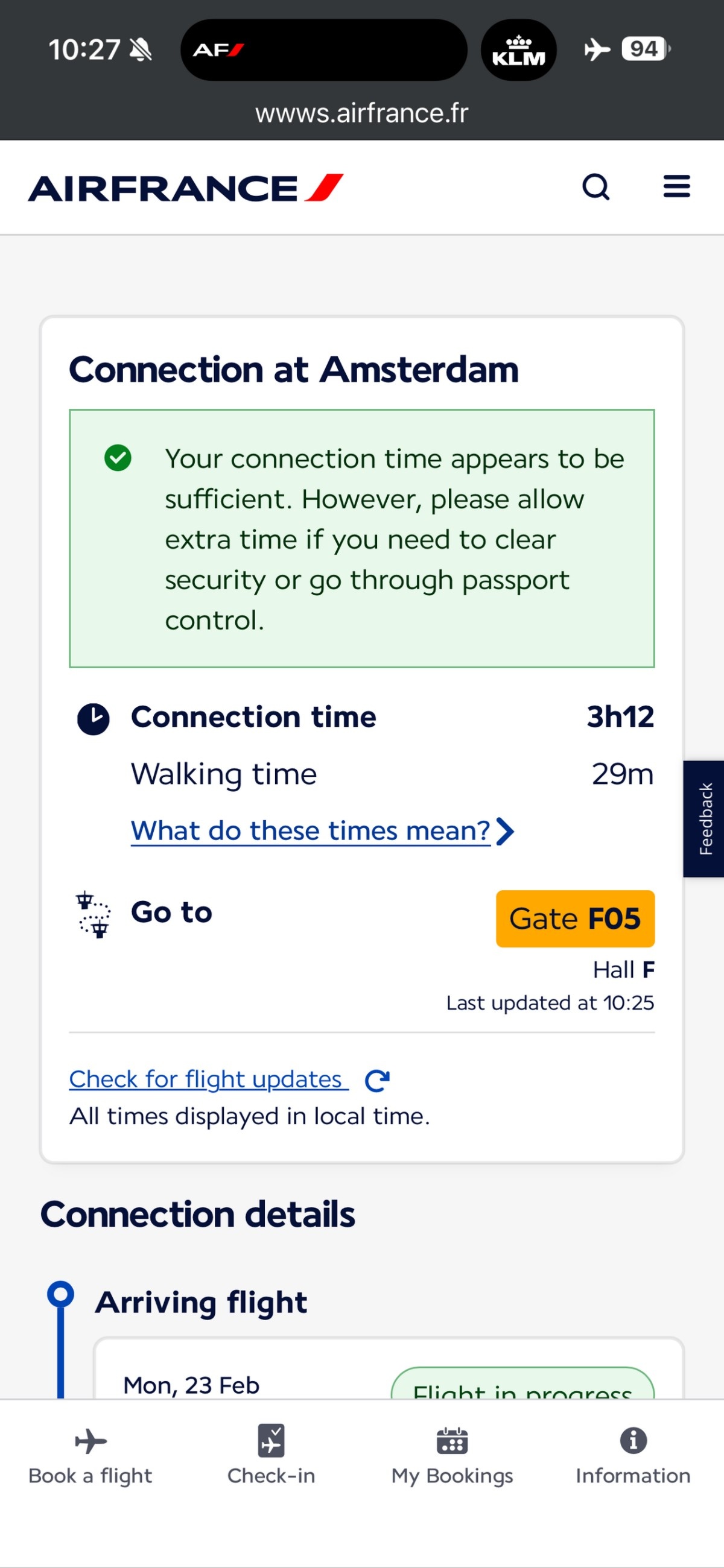
Task: Tap the Gate F05 badge
Action: (x=575, y=918)
